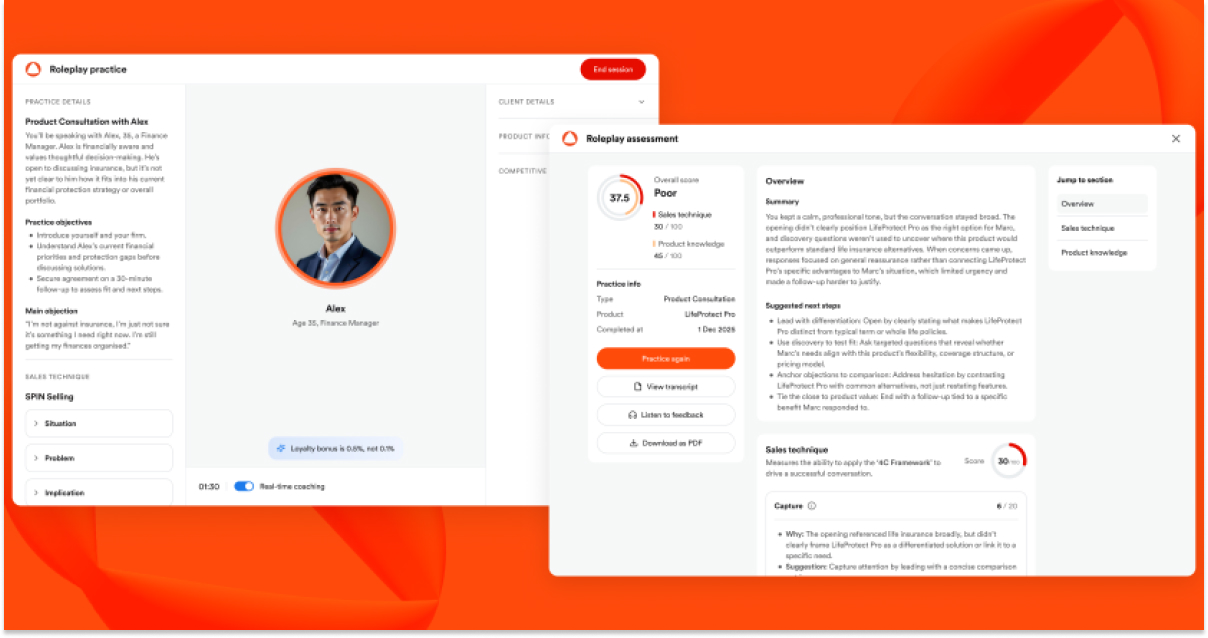Close the Roleplay assessment dialog
This screenshot has width=1208, height=638.
click(x=1176, y=139)
